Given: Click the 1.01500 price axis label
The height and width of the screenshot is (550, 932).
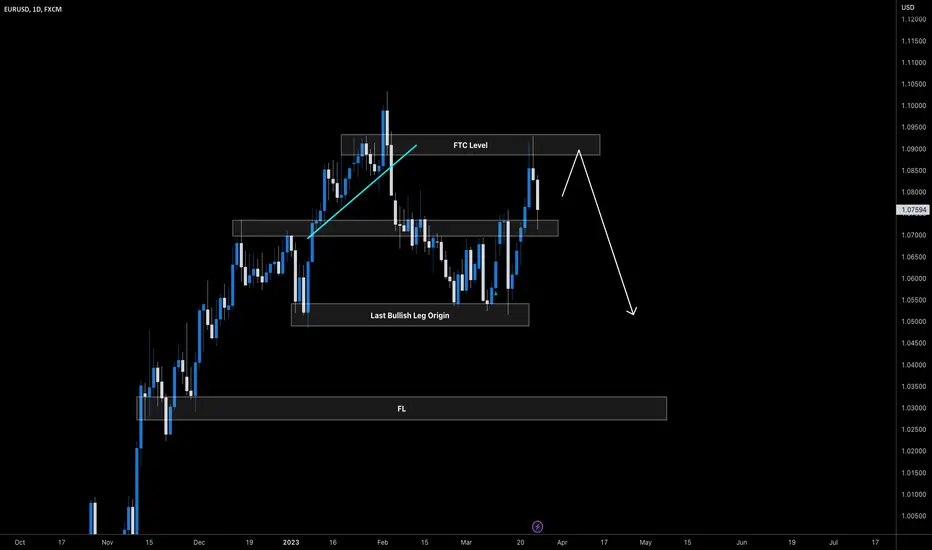Looking at the screenshot, I should (914, 473).
